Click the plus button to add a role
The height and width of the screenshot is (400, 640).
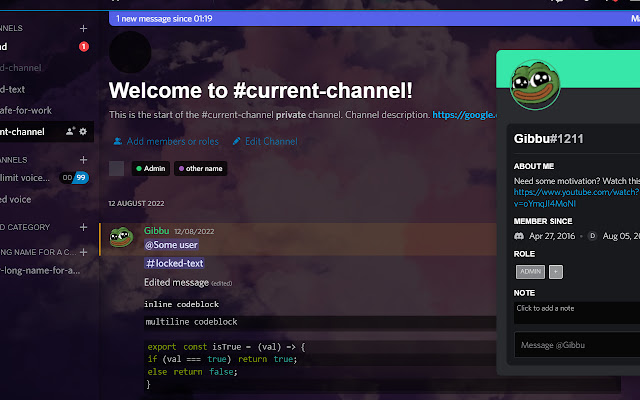tap(556, 272)
